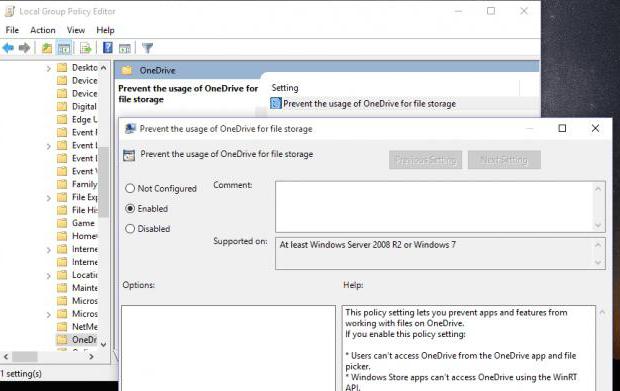Image resolution: width=620 pixels, height=391 pixels.
Task: Click the Next Setting button
Action: 504,160
